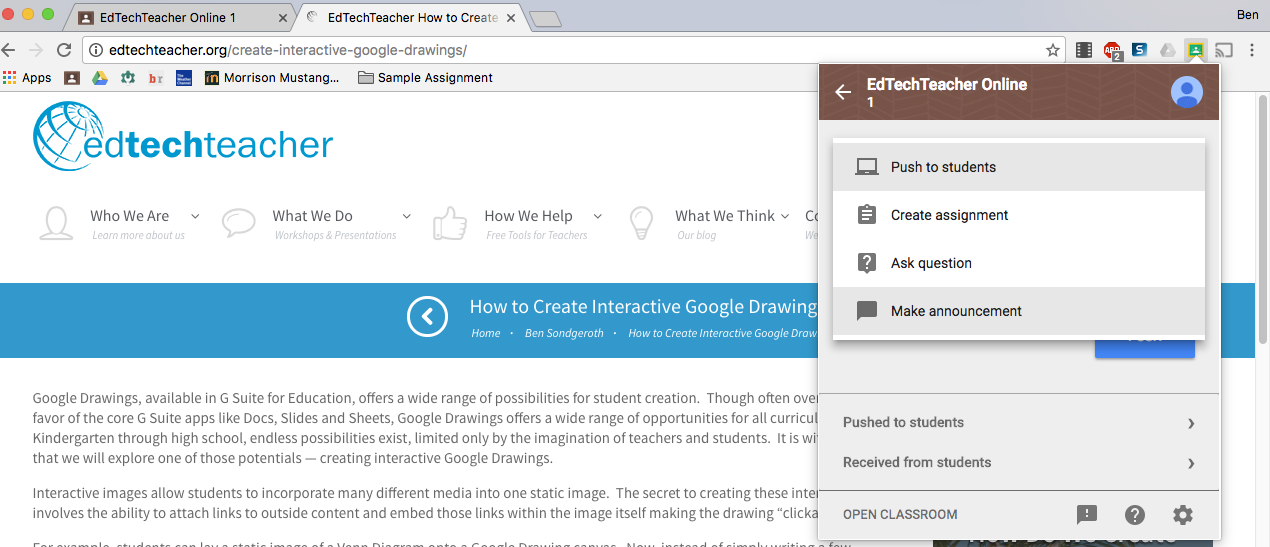This screenshot has width=1270, height=547.
Task: Click the circled back arrow on blue banner
Action: click(427, 317)
